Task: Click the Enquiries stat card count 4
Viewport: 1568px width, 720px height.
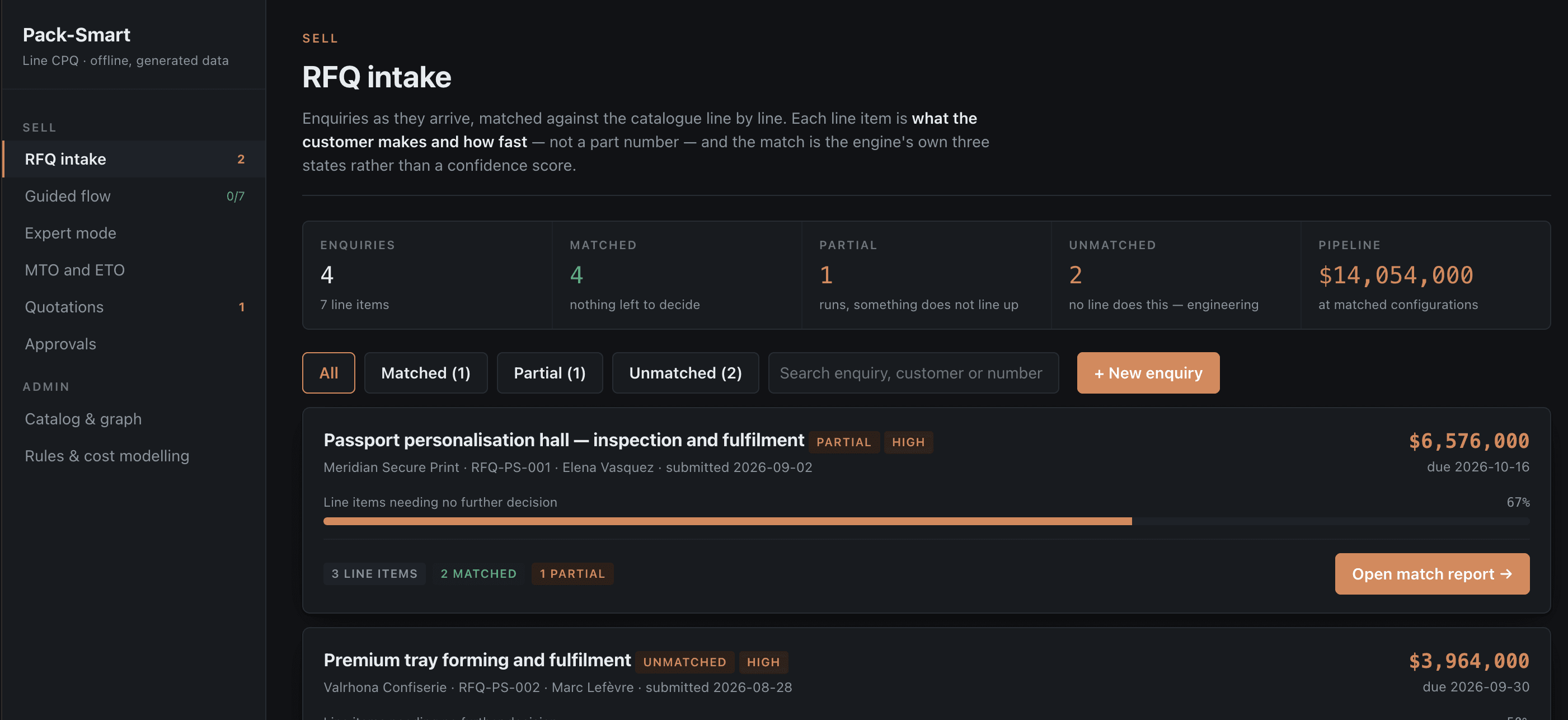Action: (327, 275)
